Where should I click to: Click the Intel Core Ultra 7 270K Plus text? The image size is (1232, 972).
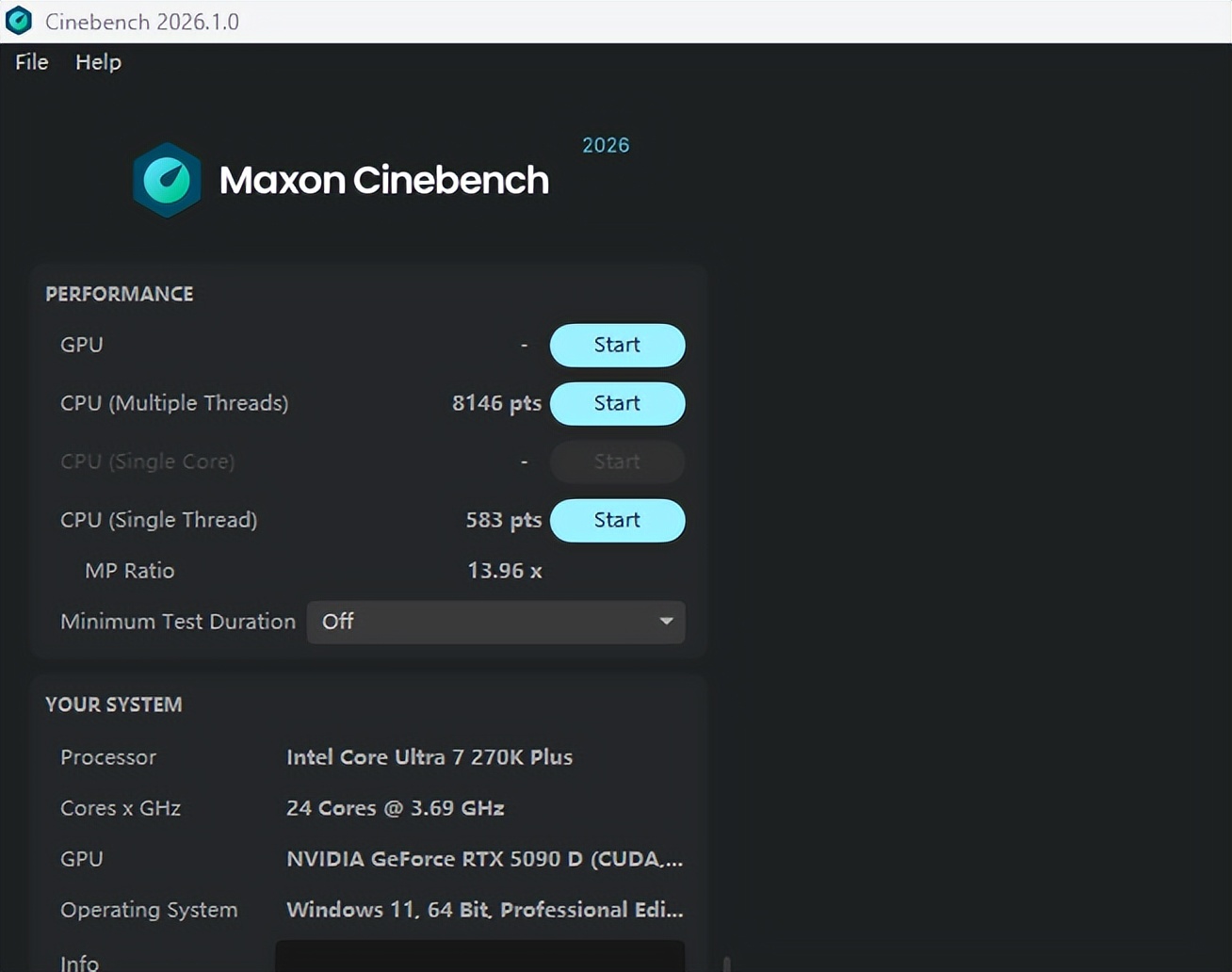tap(430, 757)
